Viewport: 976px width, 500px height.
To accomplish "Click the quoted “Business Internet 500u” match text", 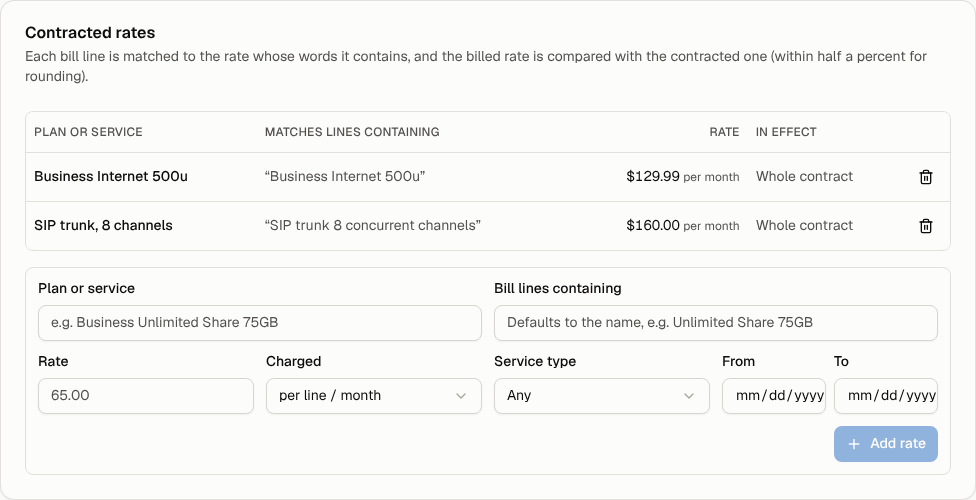I will (x=345, y=176).
